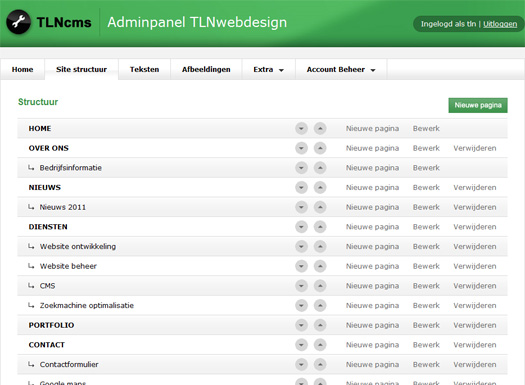The image size is (525, 385).
Task: Move CONTACT page up
Action: tap(320, 345)
